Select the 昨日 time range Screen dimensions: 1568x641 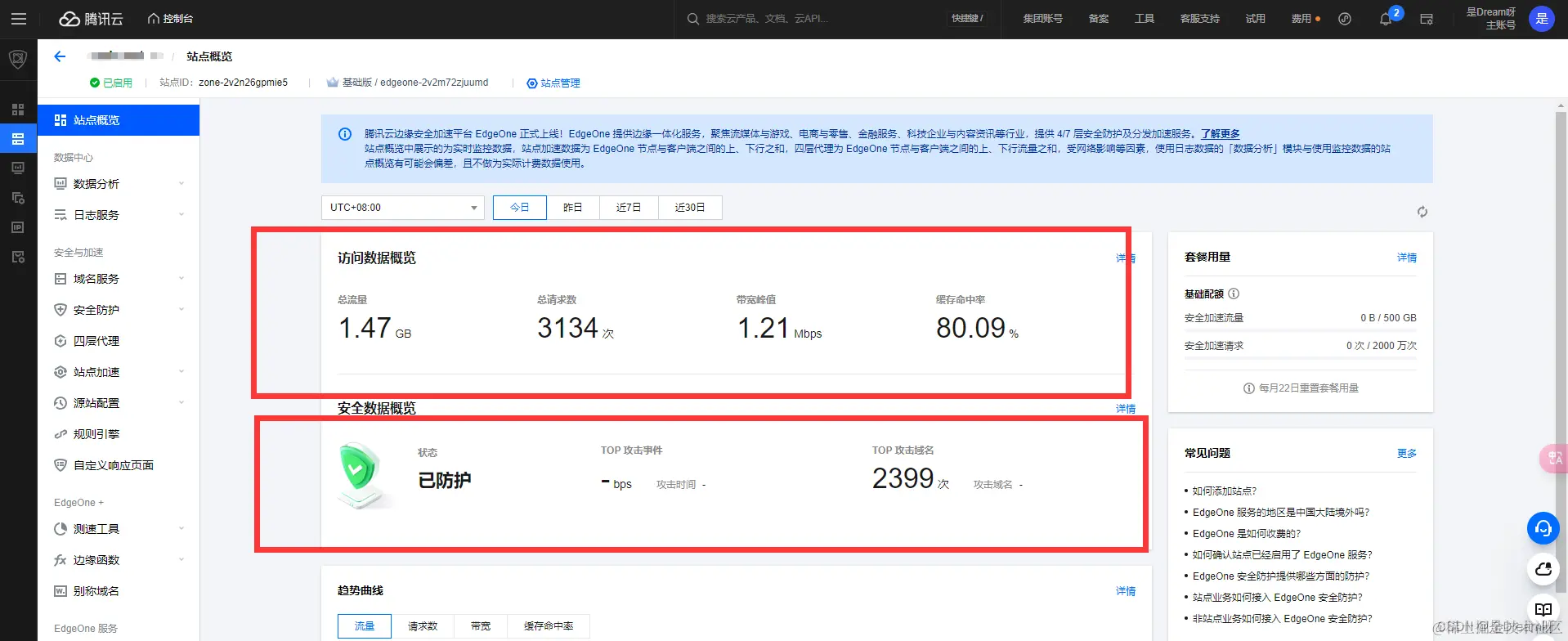pos(573,208)
